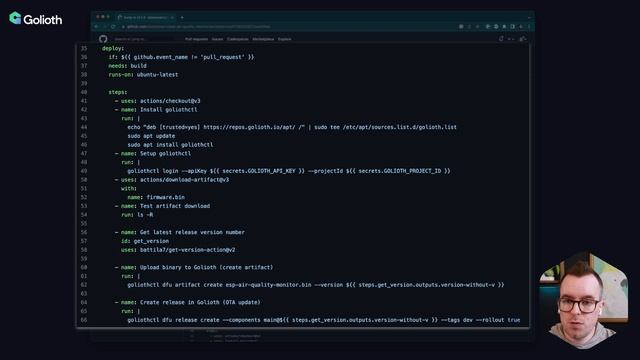640x360 pixels.
Task: Open Issues in GitHub header
Action: 217,39
